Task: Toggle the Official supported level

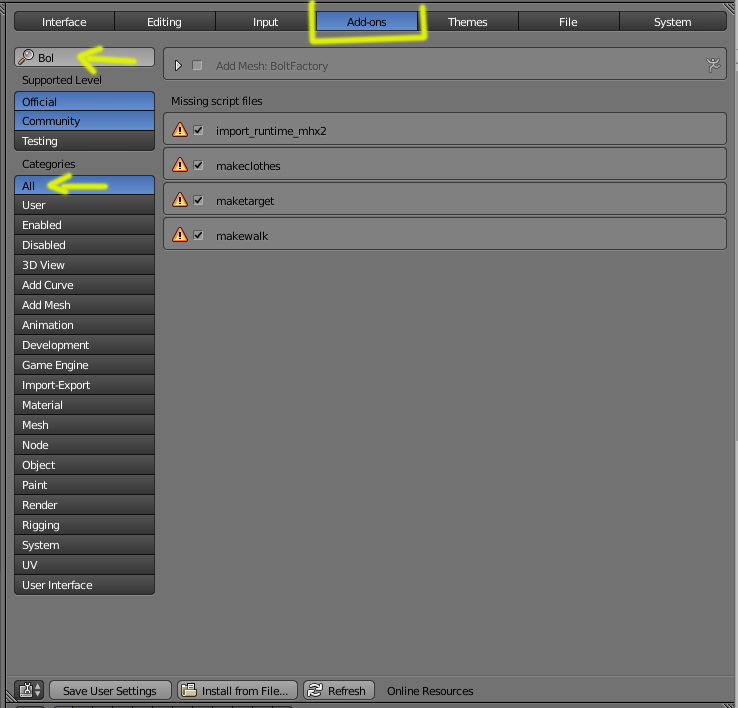Action: pyautogui.click(x=85, y=101)
